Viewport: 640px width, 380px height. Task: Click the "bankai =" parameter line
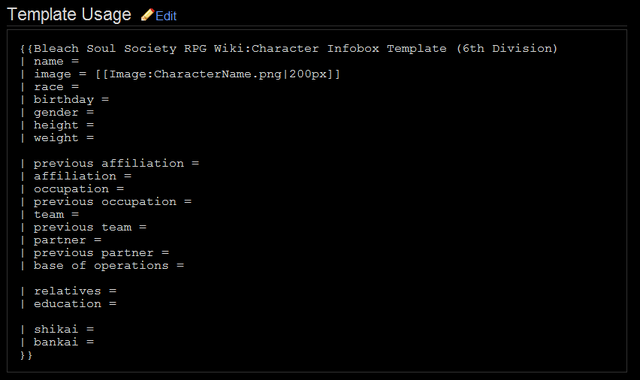click(x=57, y=342)
